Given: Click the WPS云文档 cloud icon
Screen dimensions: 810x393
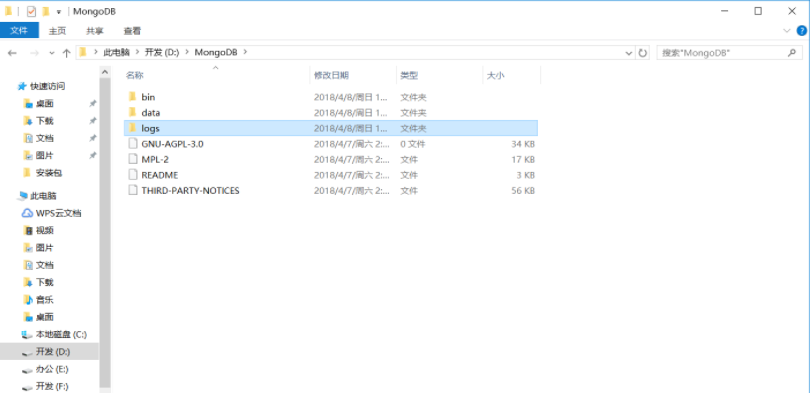Looking at the screenshot, I should coord(27,213).
